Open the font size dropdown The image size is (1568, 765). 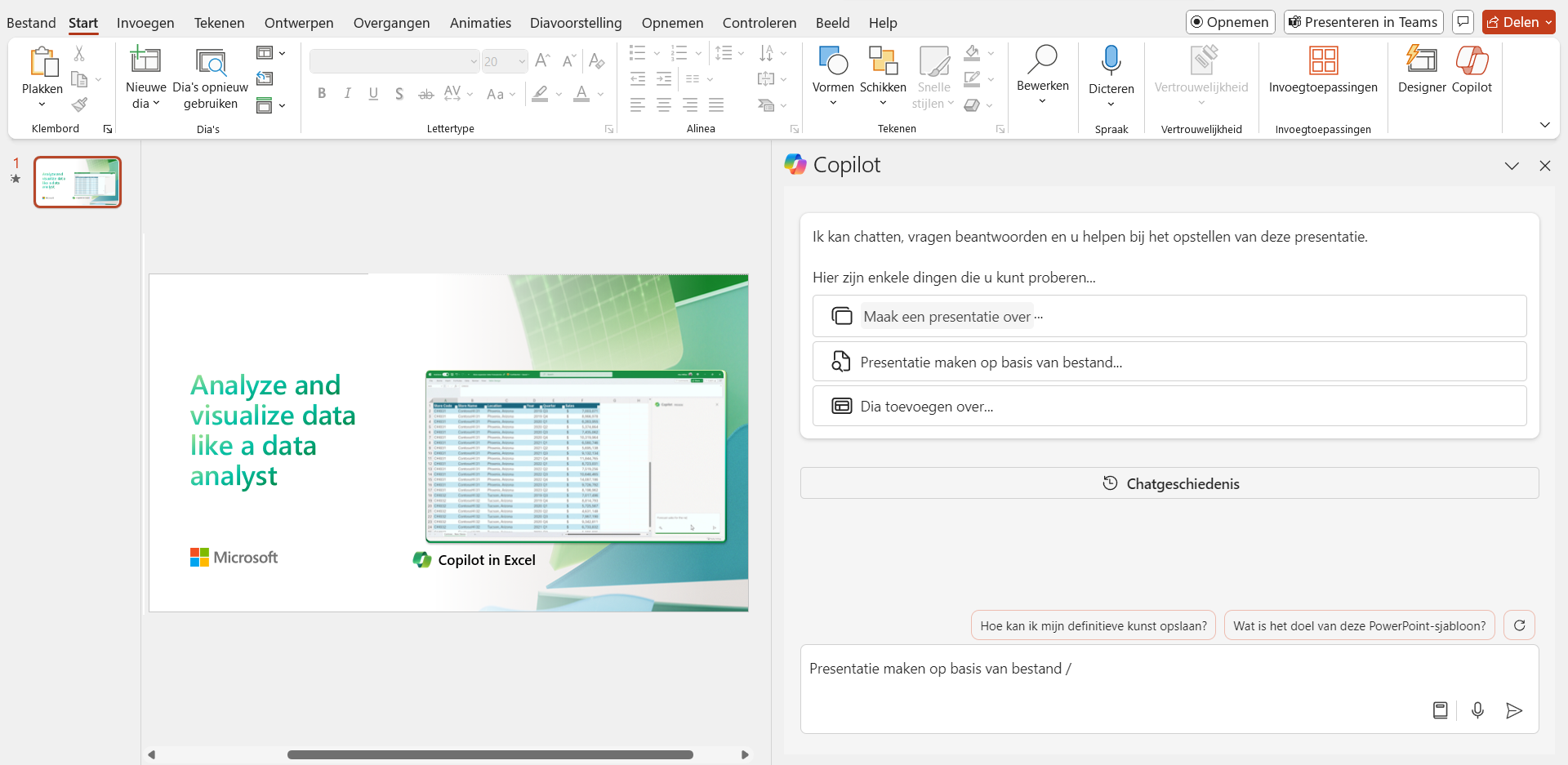pyautogui.click(x=522, y=61)
